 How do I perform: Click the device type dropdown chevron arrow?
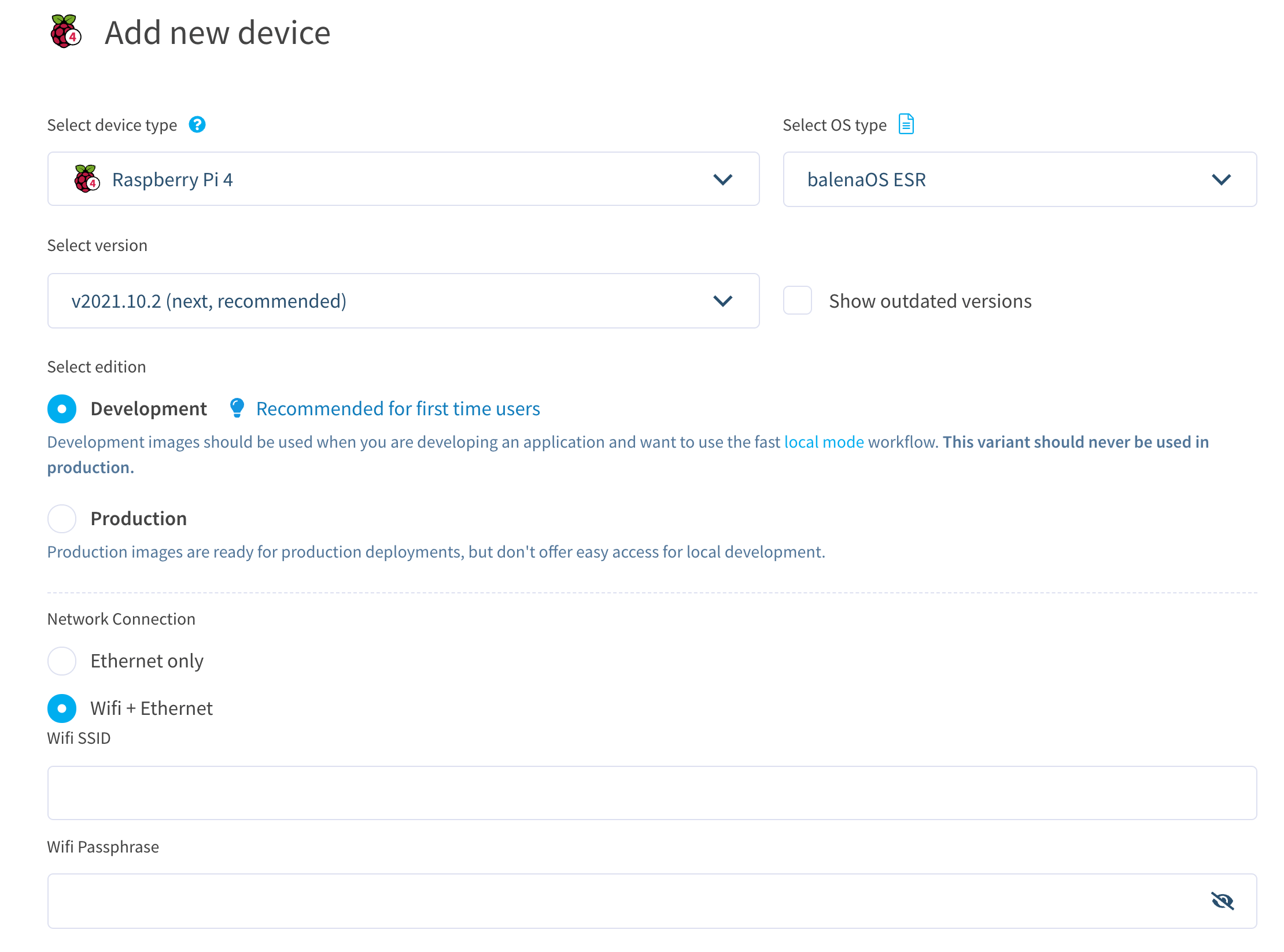(723, 179)
